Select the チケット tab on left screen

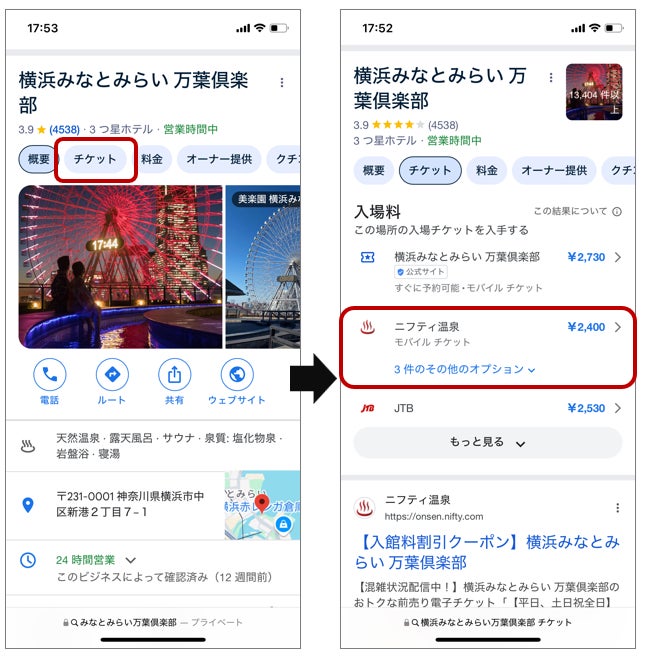[x=95, y=159]
